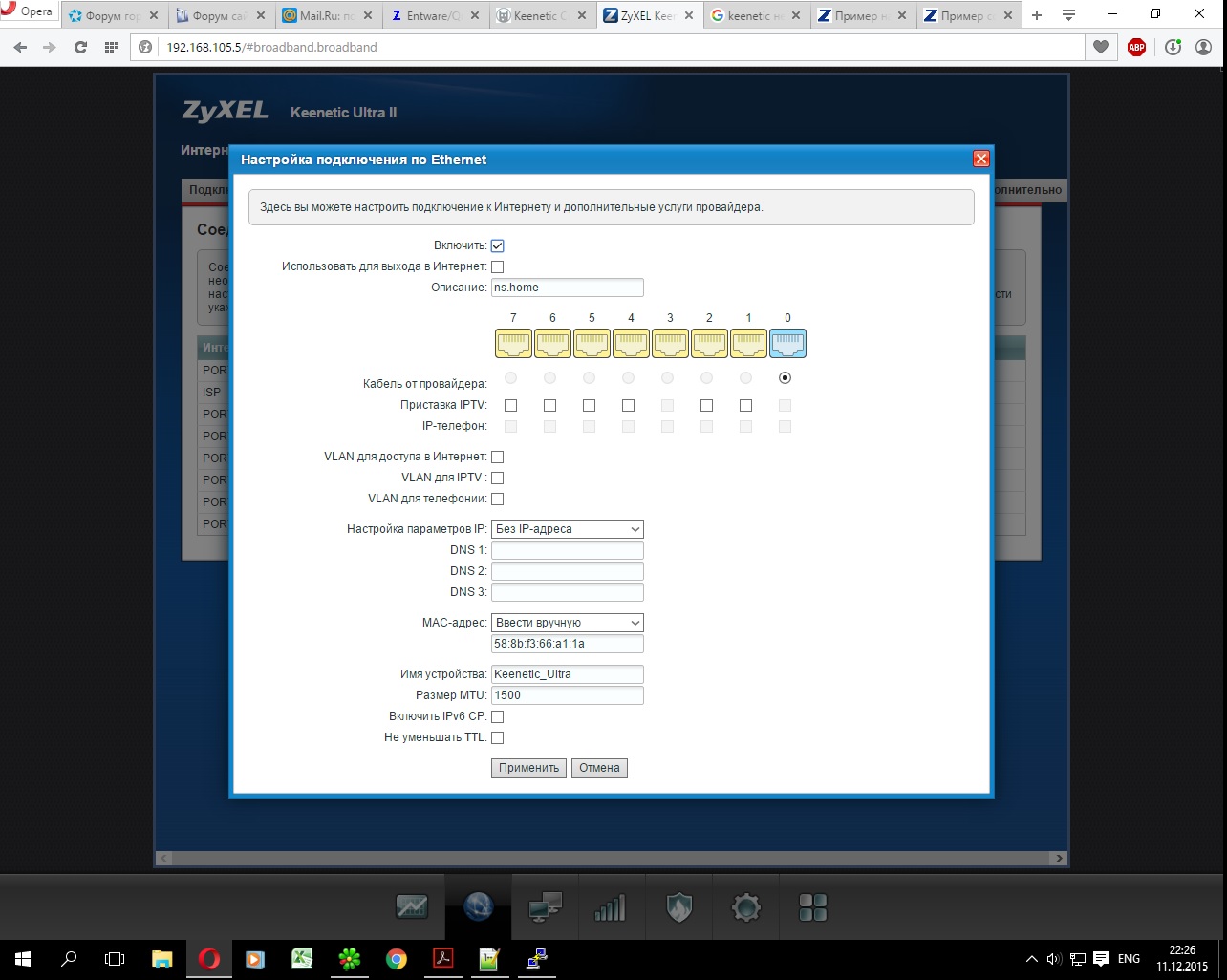Click the Применить button
Image resolution: width=1227 pixels, height=980 pixels.
528,768
